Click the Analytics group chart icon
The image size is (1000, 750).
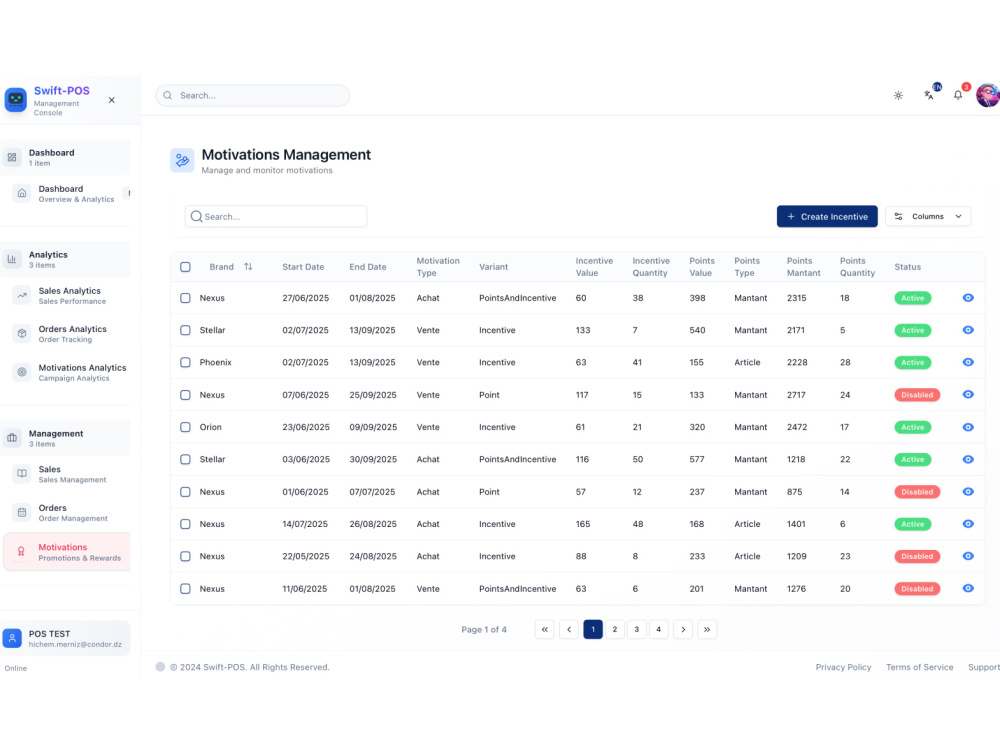12,259
